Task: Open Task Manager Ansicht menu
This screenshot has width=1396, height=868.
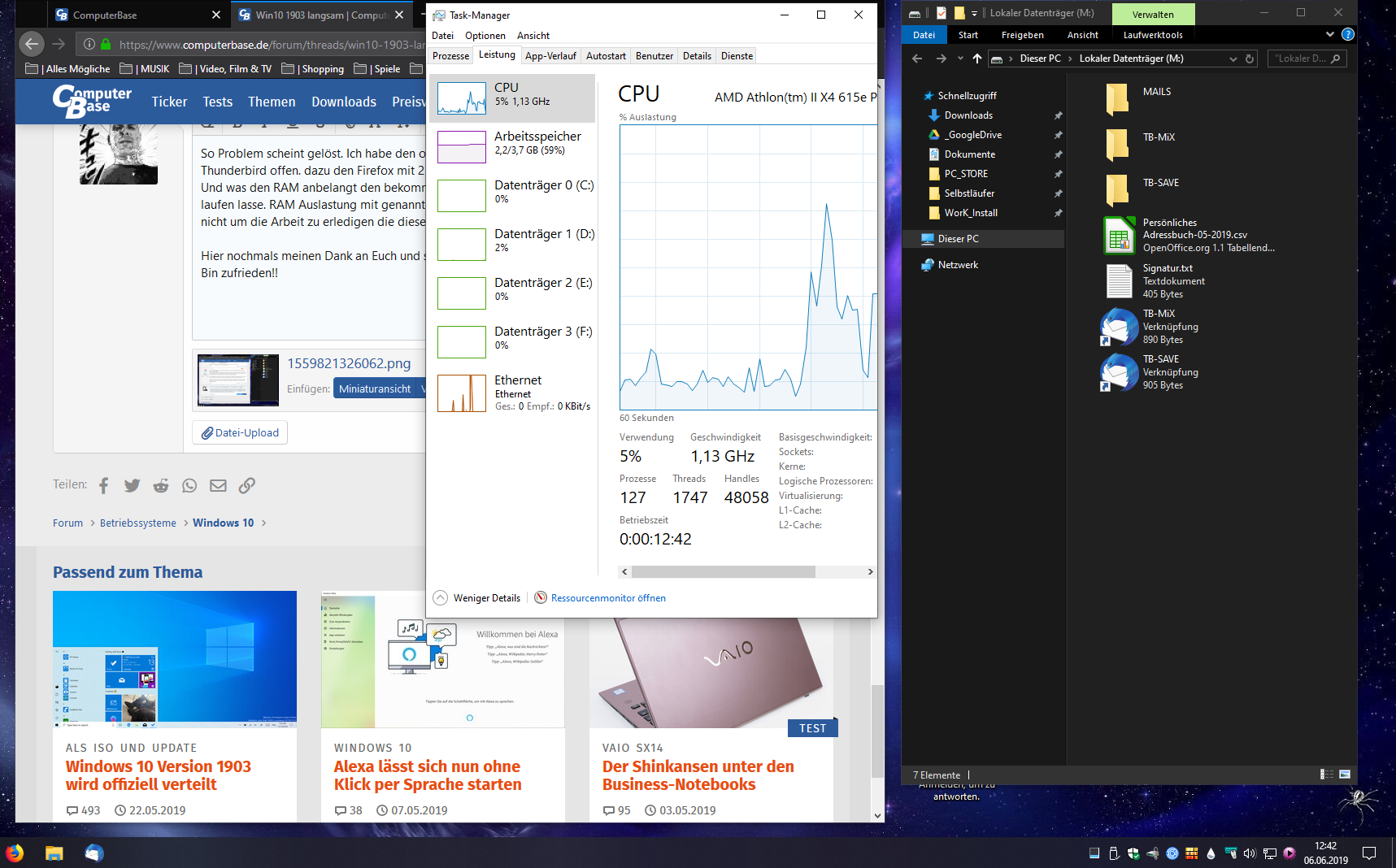Action: pos(533,36)
